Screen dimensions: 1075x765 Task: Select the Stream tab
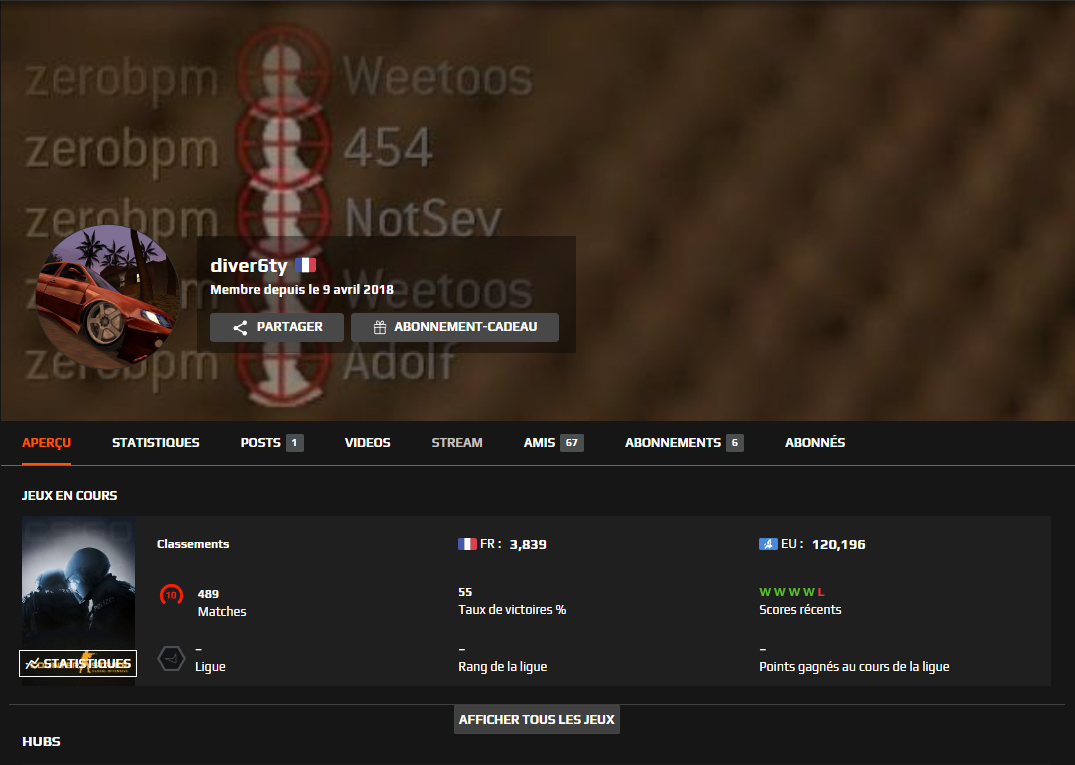point(457,443)
